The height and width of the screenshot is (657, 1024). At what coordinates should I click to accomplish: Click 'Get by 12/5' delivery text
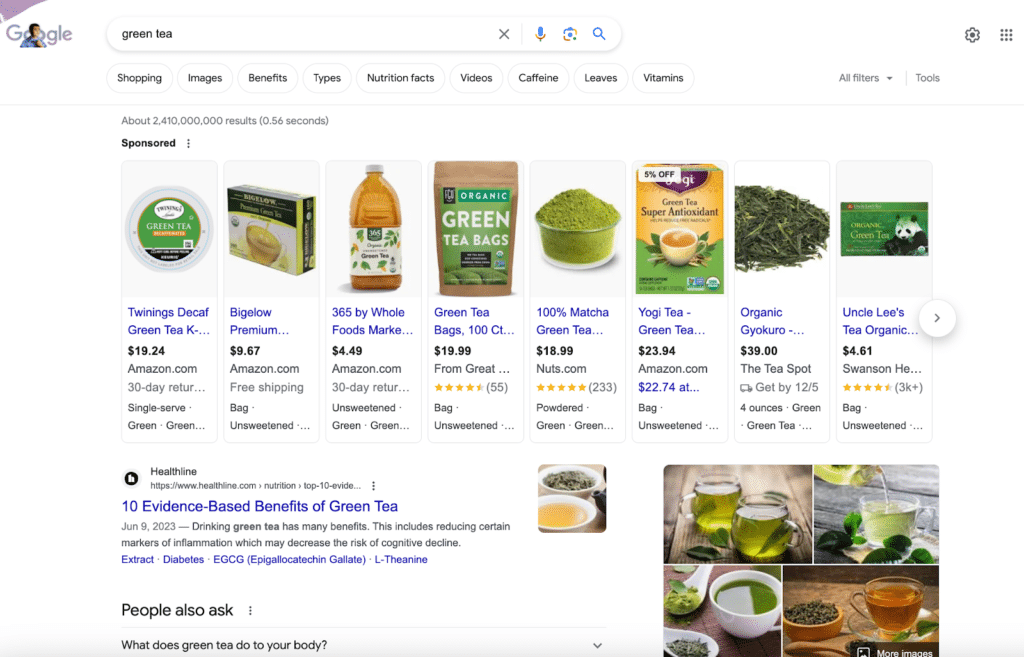click(x=786, y=387)
